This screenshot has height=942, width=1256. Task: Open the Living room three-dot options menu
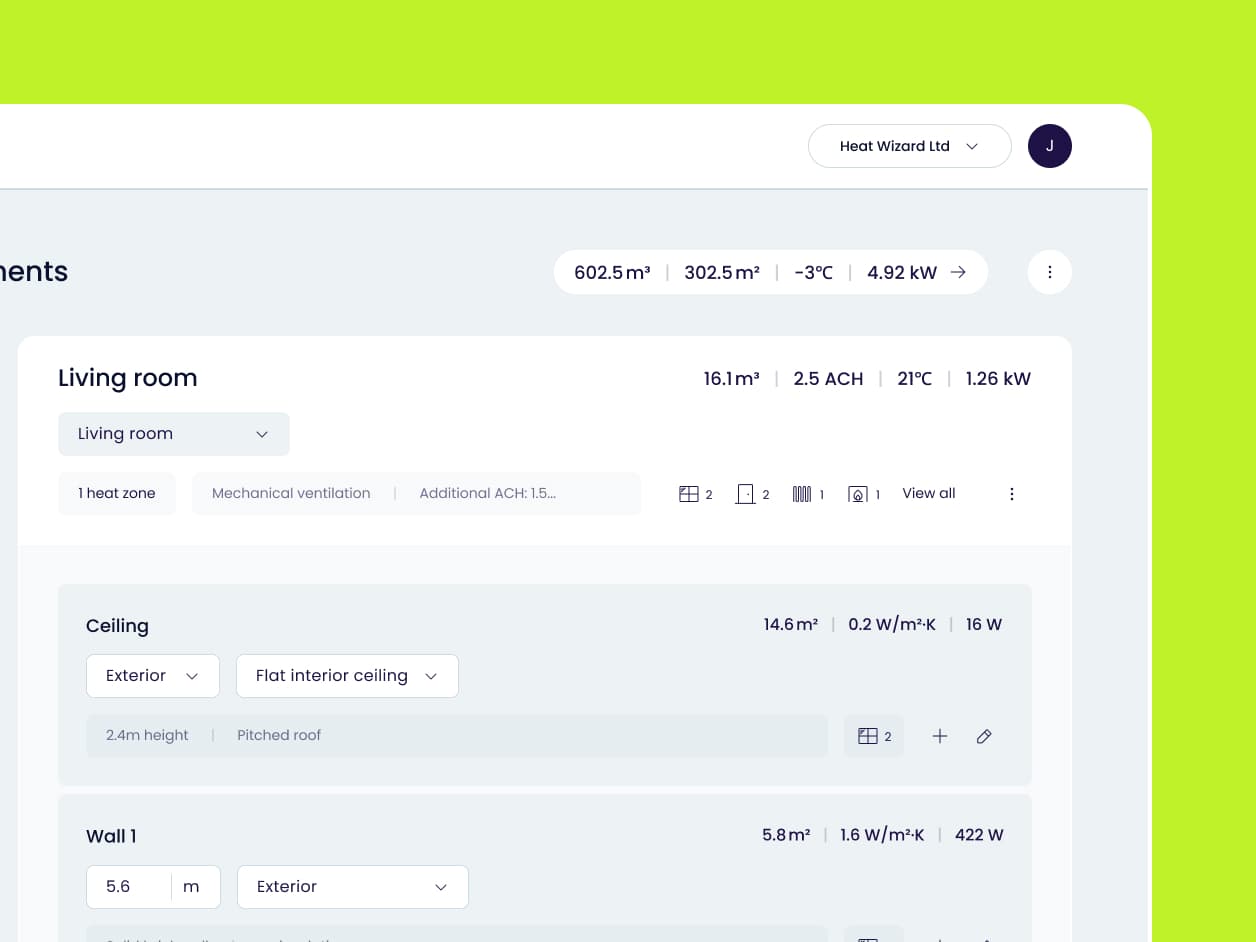(1012, 494)
